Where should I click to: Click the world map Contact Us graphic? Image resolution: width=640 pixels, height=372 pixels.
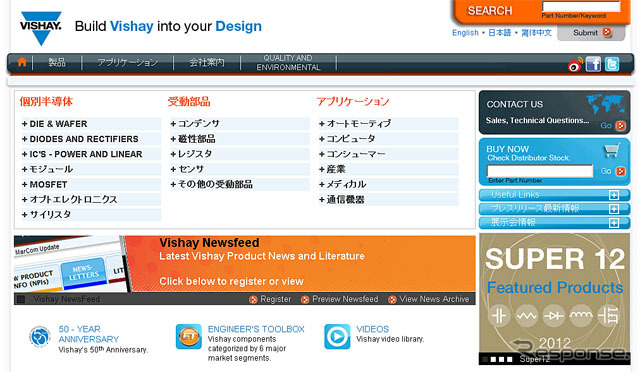605,104
